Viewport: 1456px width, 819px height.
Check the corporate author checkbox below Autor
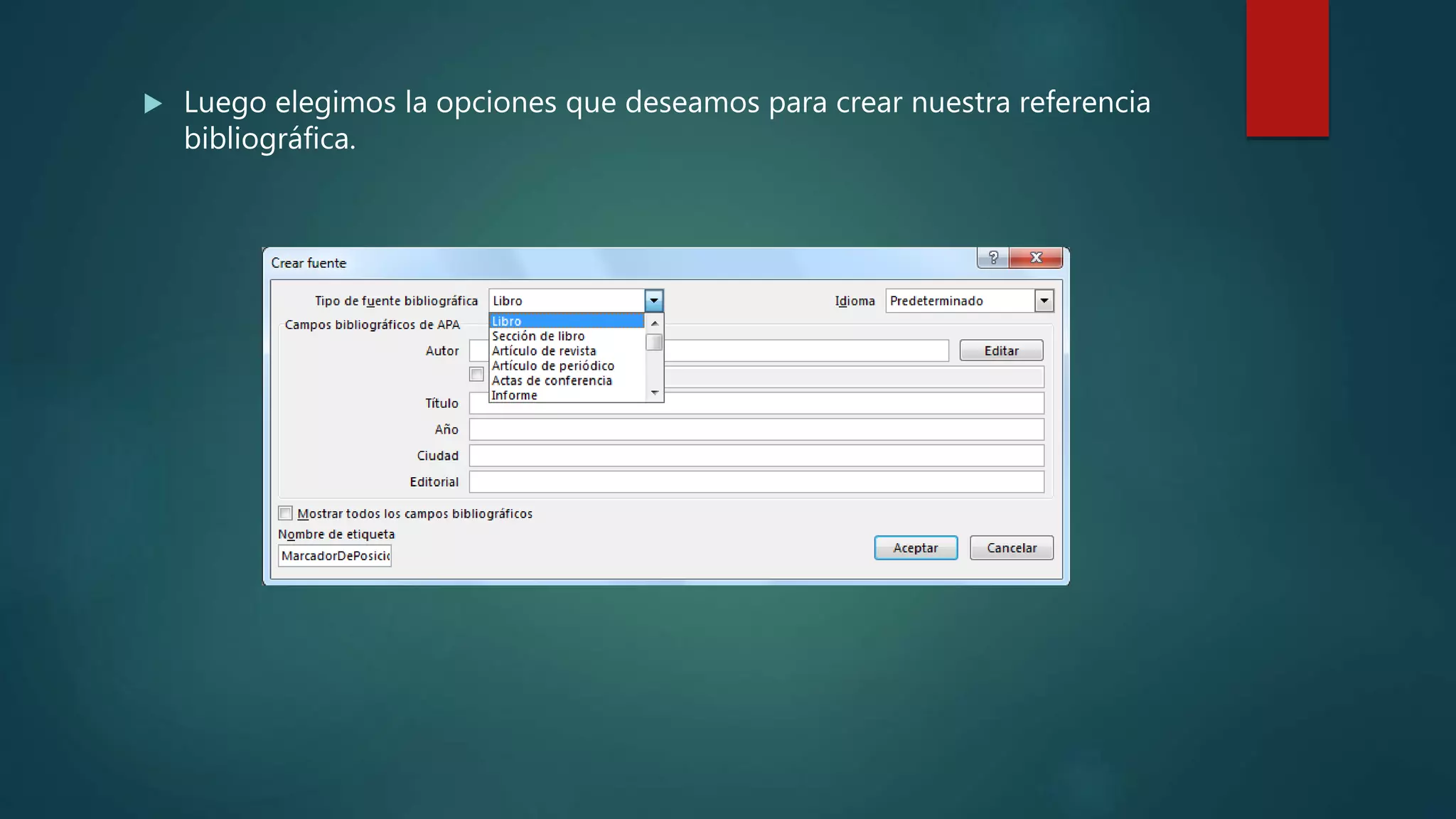click(476, 375)
